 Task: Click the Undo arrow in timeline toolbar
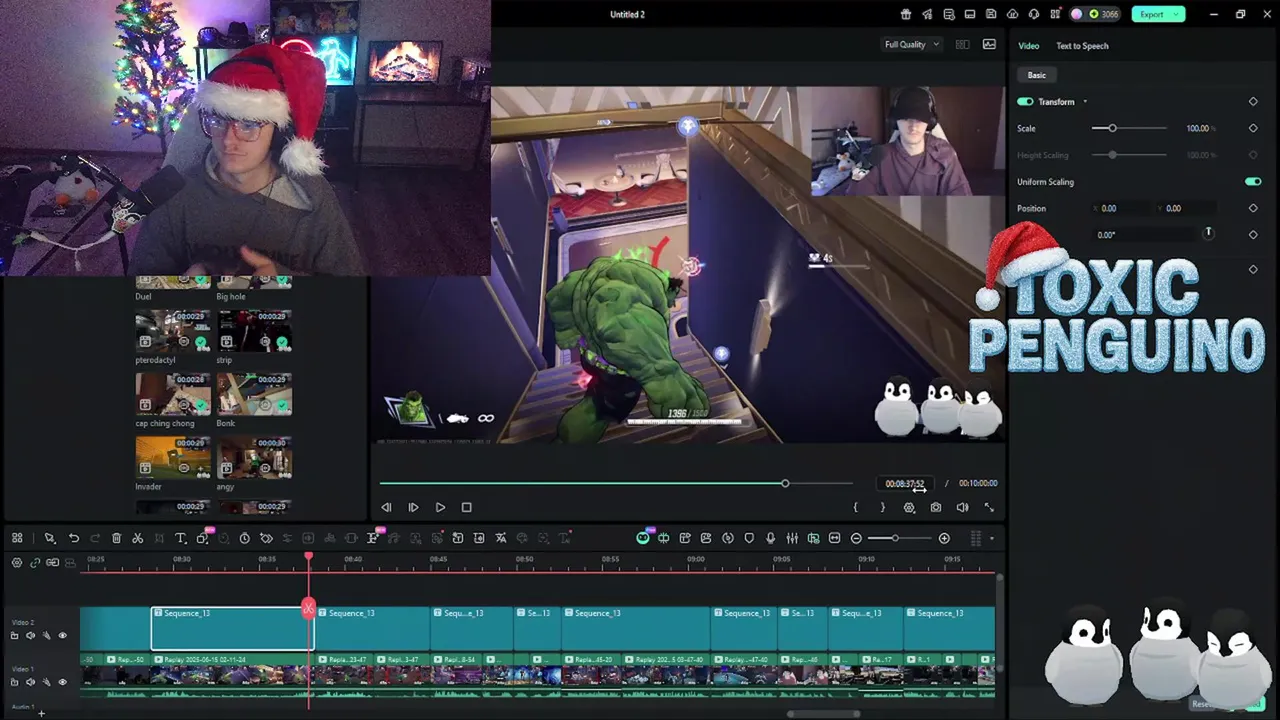(x=73, y=538)
